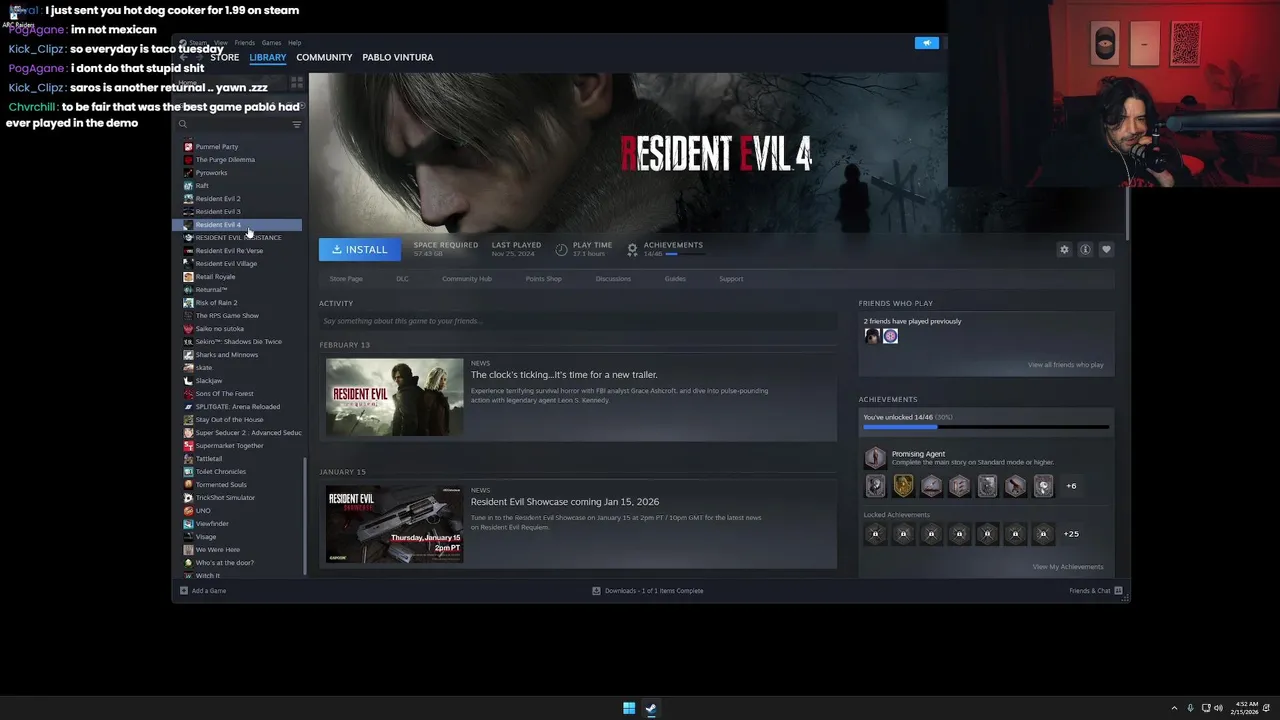
Task: Open Guides link
Action: [x=675, y=279]
